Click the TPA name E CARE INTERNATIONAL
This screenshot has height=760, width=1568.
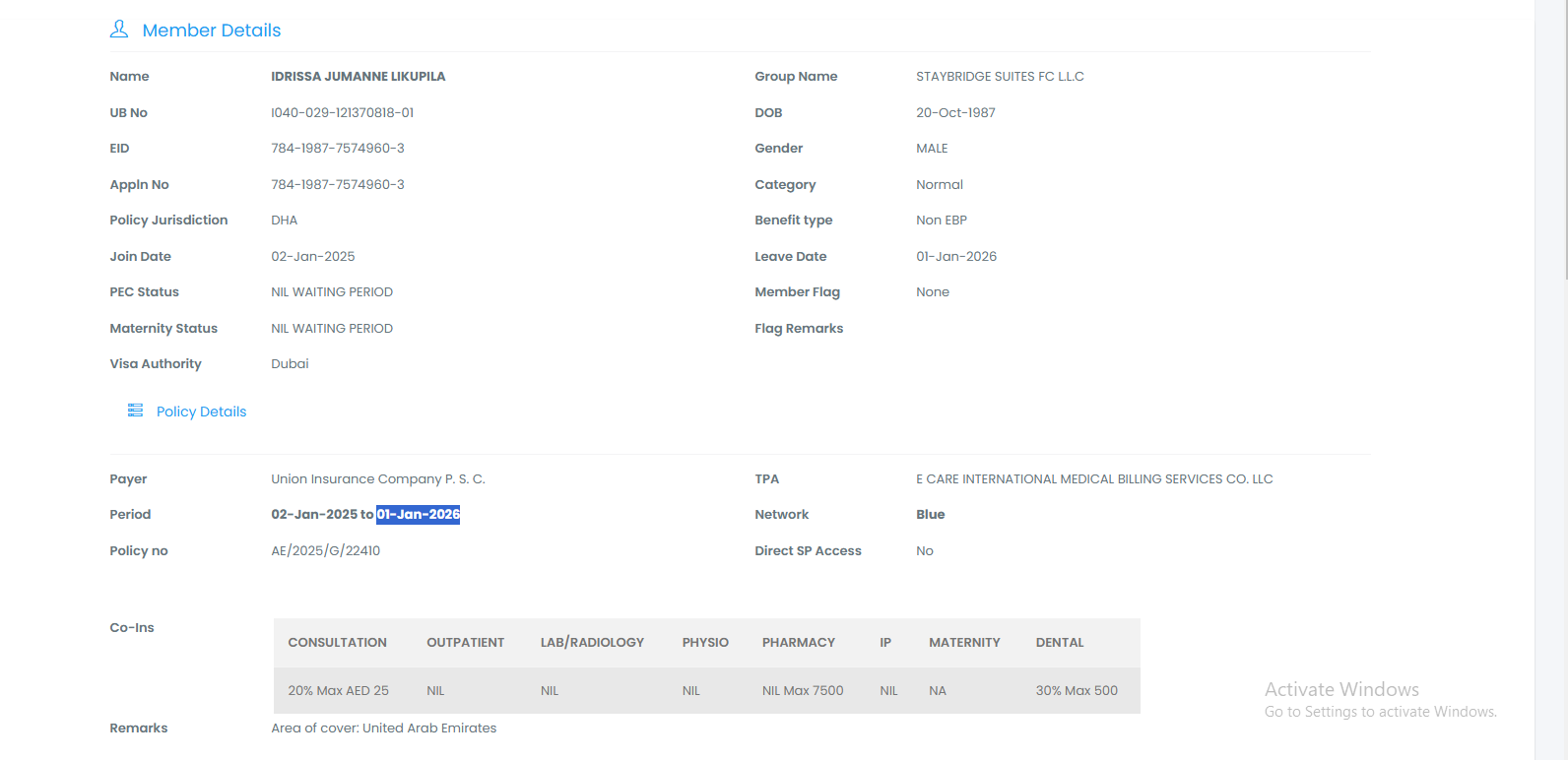click(1093, 479)
